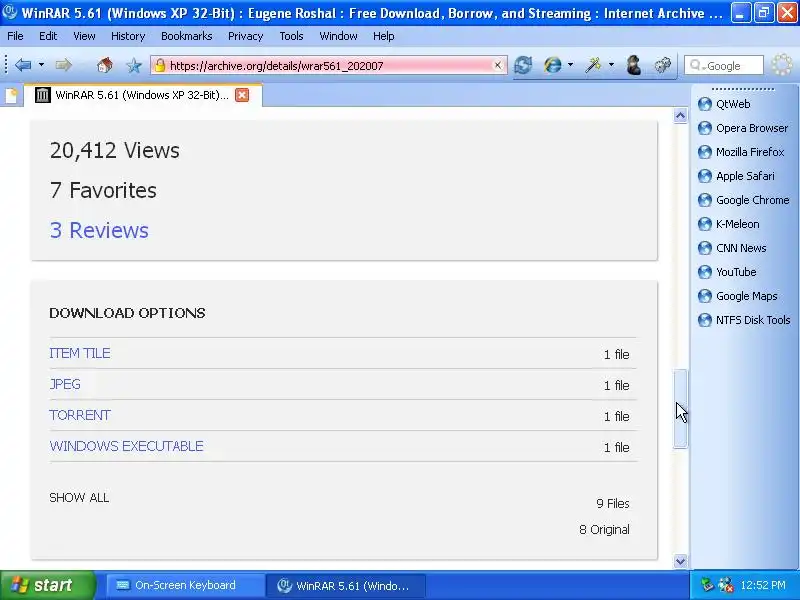The width and height of the screenshot is (800, 600).
Task: Click the bookmark star icon
Action: click(134, 65)
